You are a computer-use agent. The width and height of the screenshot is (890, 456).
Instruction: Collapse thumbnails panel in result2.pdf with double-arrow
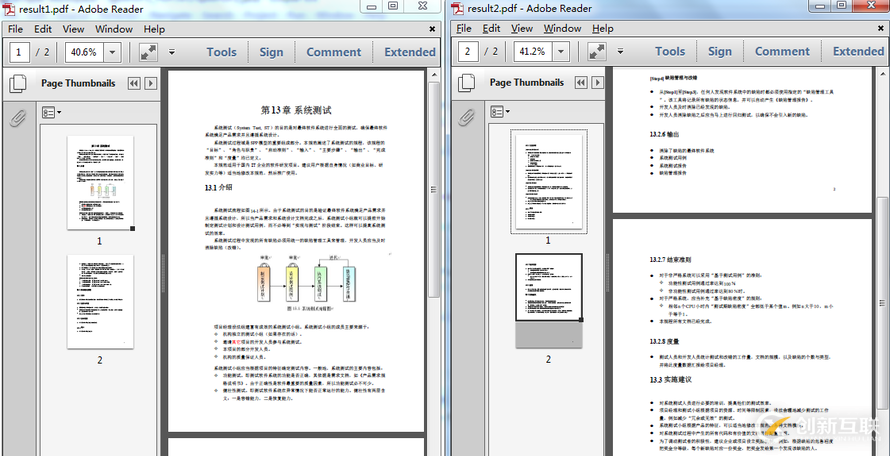tap(581, 84)
